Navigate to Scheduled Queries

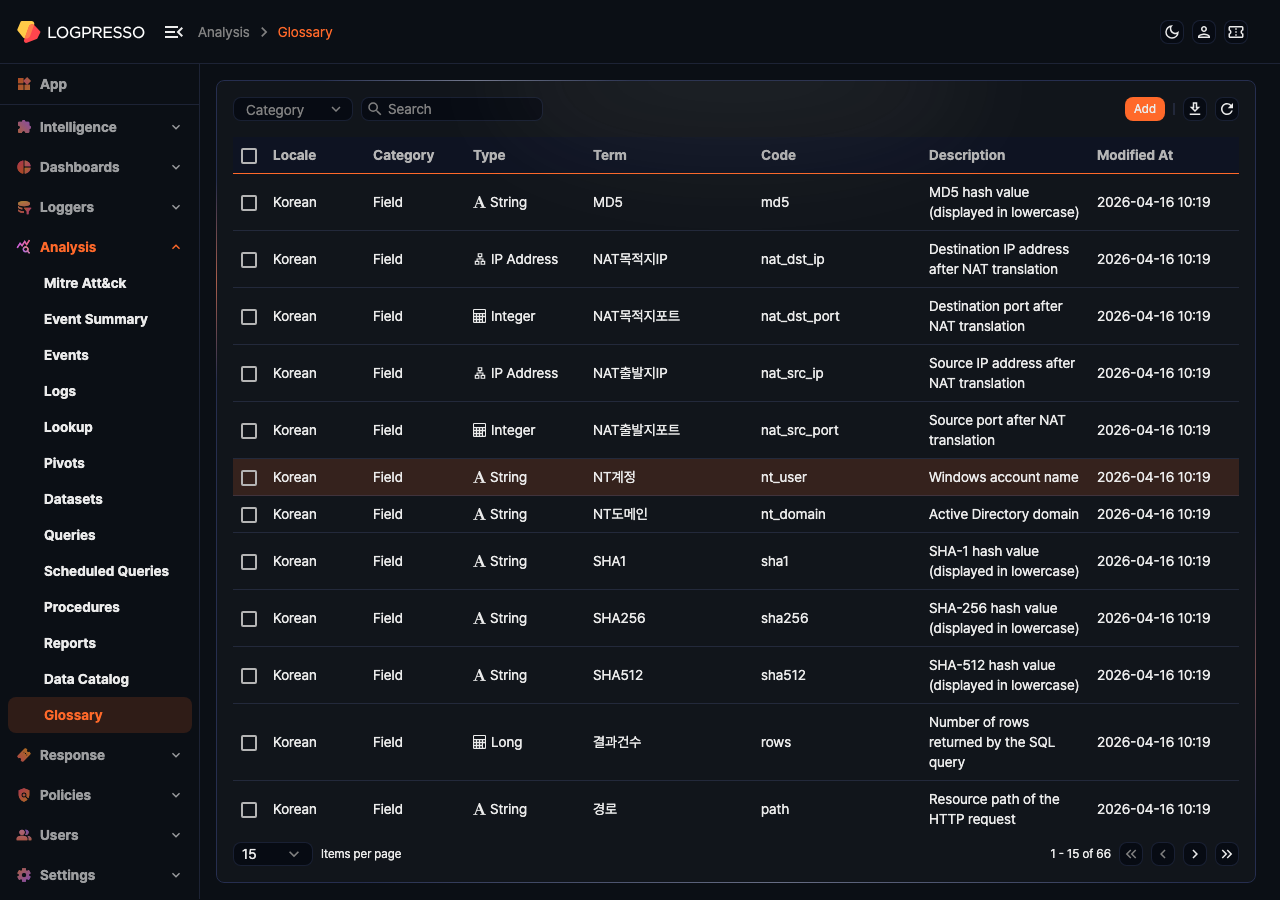click(x=106, y=571)
